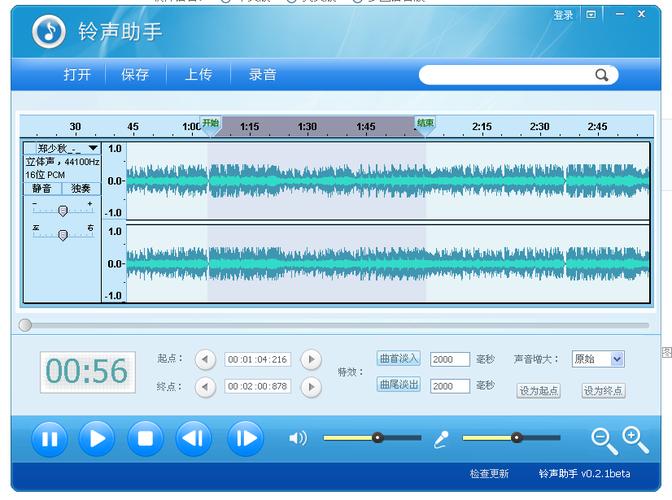Click the microphone icon
Image resolution: width=672 pixels, height=500 pixels.
[x=441, y=439]
